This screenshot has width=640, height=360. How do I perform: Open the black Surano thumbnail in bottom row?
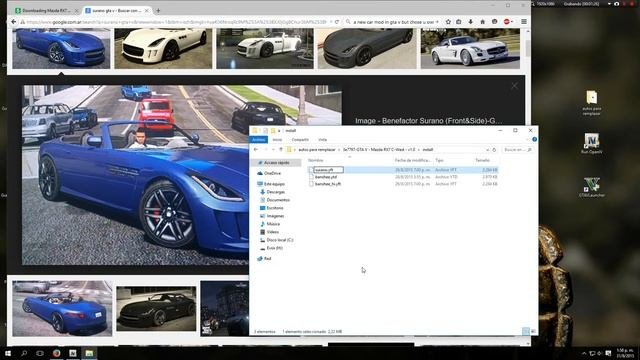(x=156, y=309)
